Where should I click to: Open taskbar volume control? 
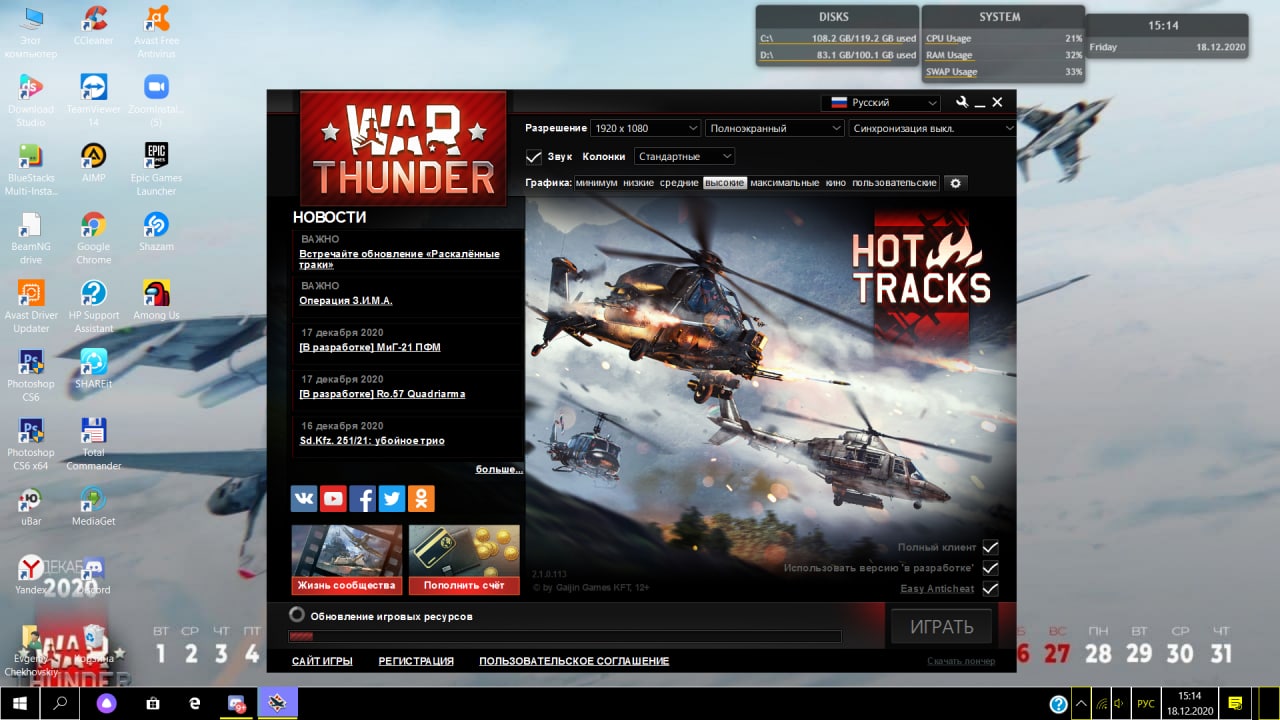point(1121,703)
